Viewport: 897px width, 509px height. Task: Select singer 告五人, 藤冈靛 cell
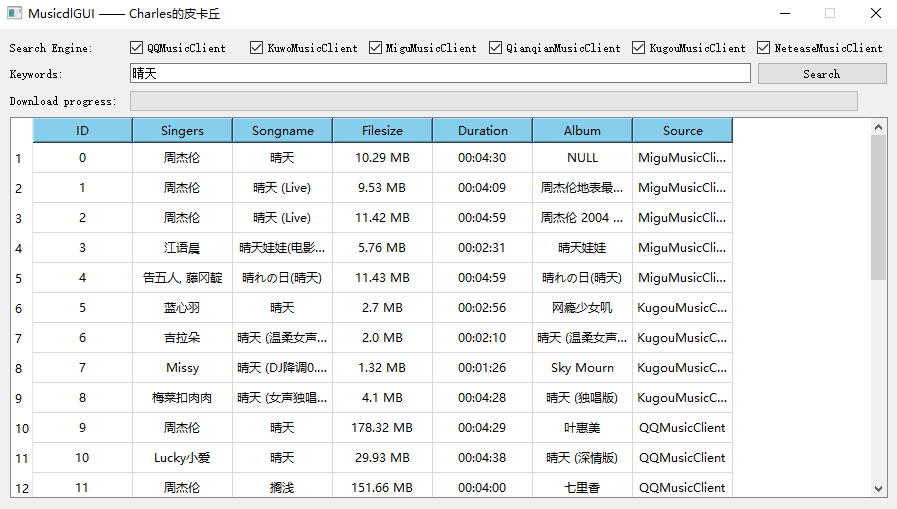pyautogui.click(x=182, y=278)
